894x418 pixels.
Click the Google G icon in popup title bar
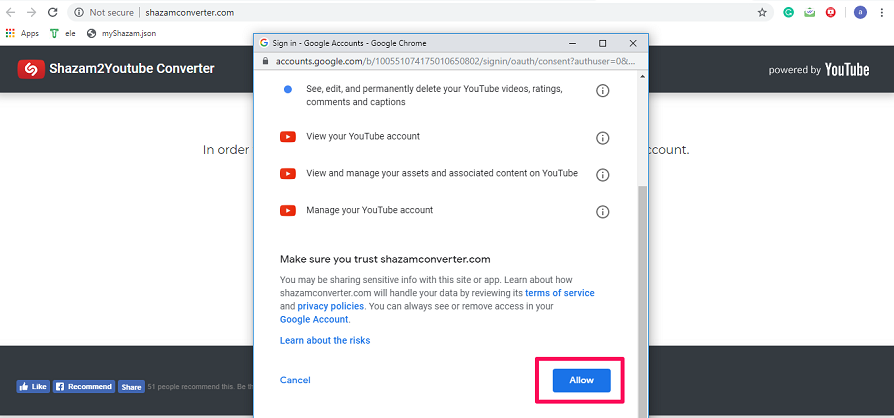pyautogui.click(x=263, y=43)
